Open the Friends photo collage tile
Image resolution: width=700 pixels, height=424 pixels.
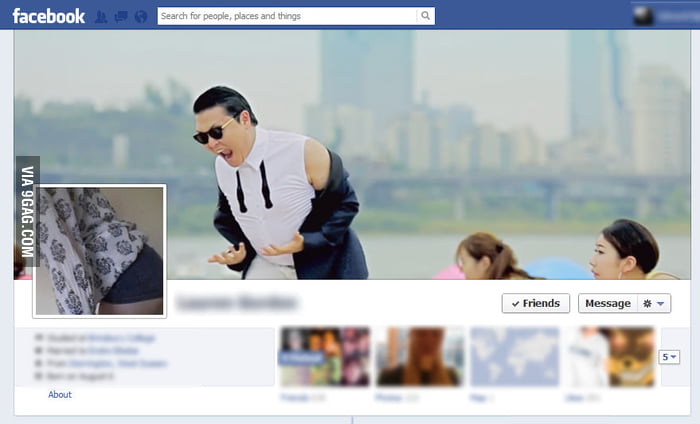(x=324, y=357)
